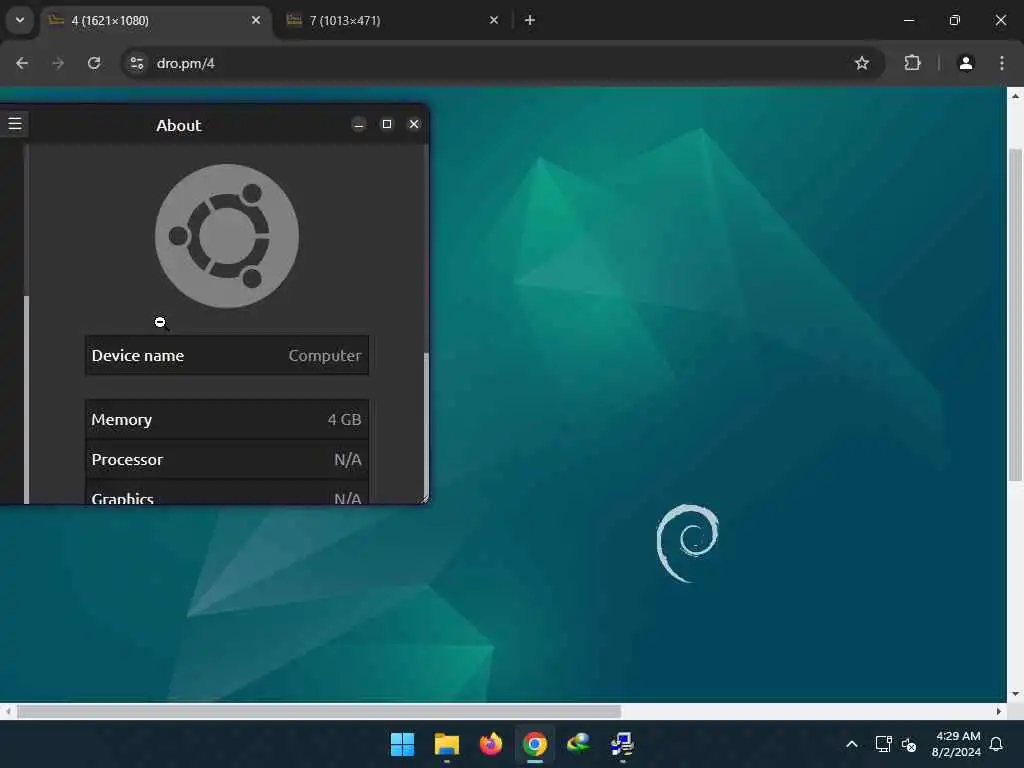Click the page horizontal scrollbar thumb
This screenshot has width=1024, height=768.
point(319,711)
